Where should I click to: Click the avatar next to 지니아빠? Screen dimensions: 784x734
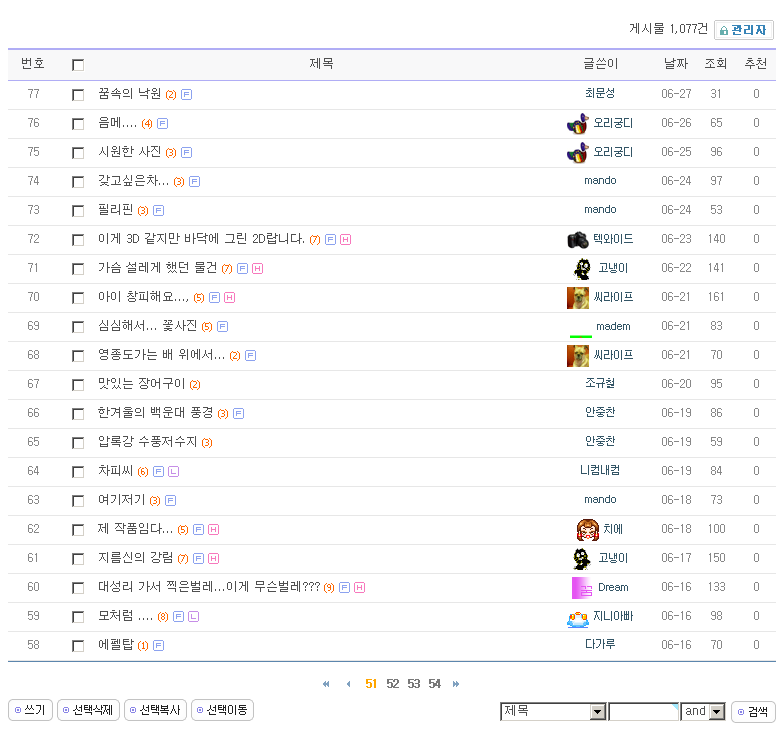pyautogui.click(x=578, y=619)
